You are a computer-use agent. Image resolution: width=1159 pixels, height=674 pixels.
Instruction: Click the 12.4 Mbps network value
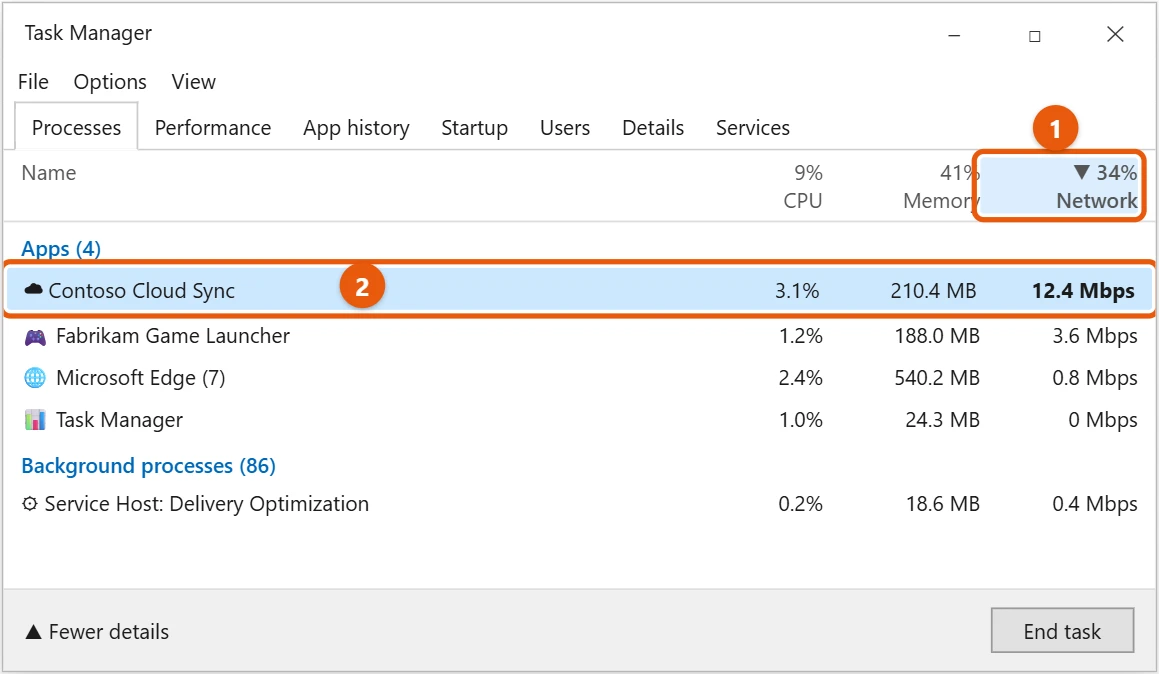point(1083,290)
